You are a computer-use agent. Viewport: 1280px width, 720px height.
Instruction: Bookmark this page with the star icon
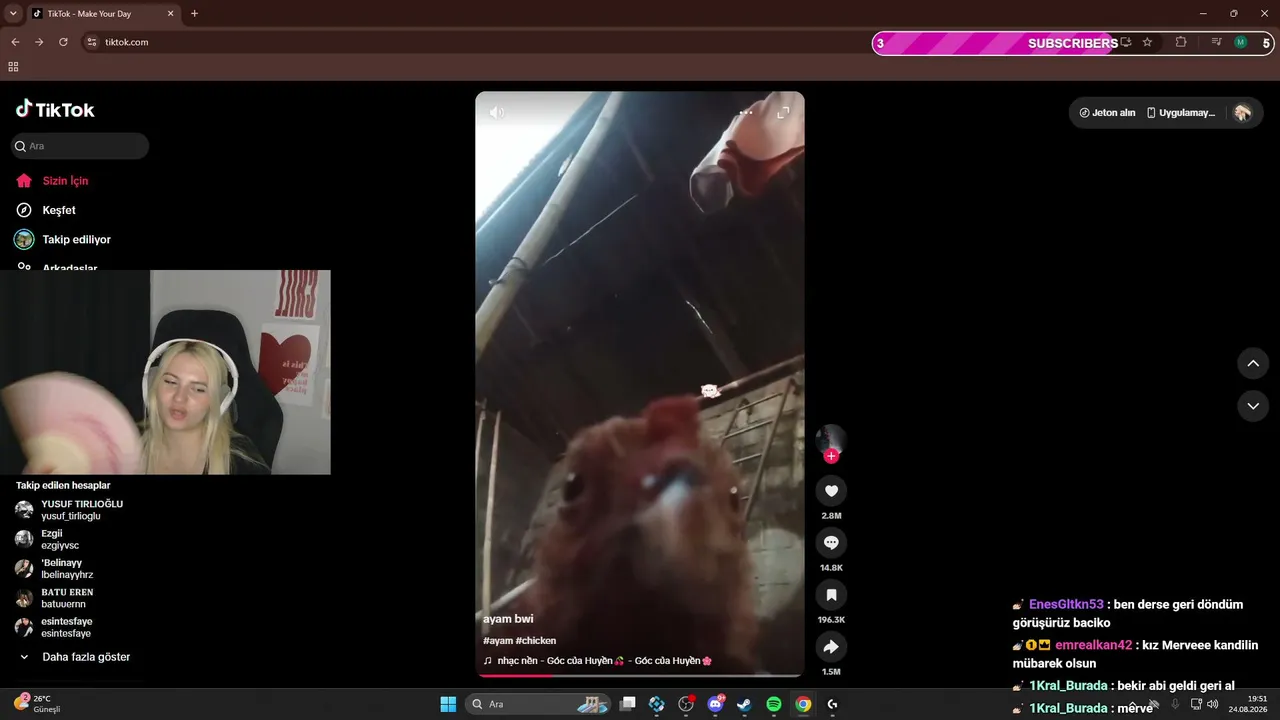pyautogui.click(x=1147, y=42)
